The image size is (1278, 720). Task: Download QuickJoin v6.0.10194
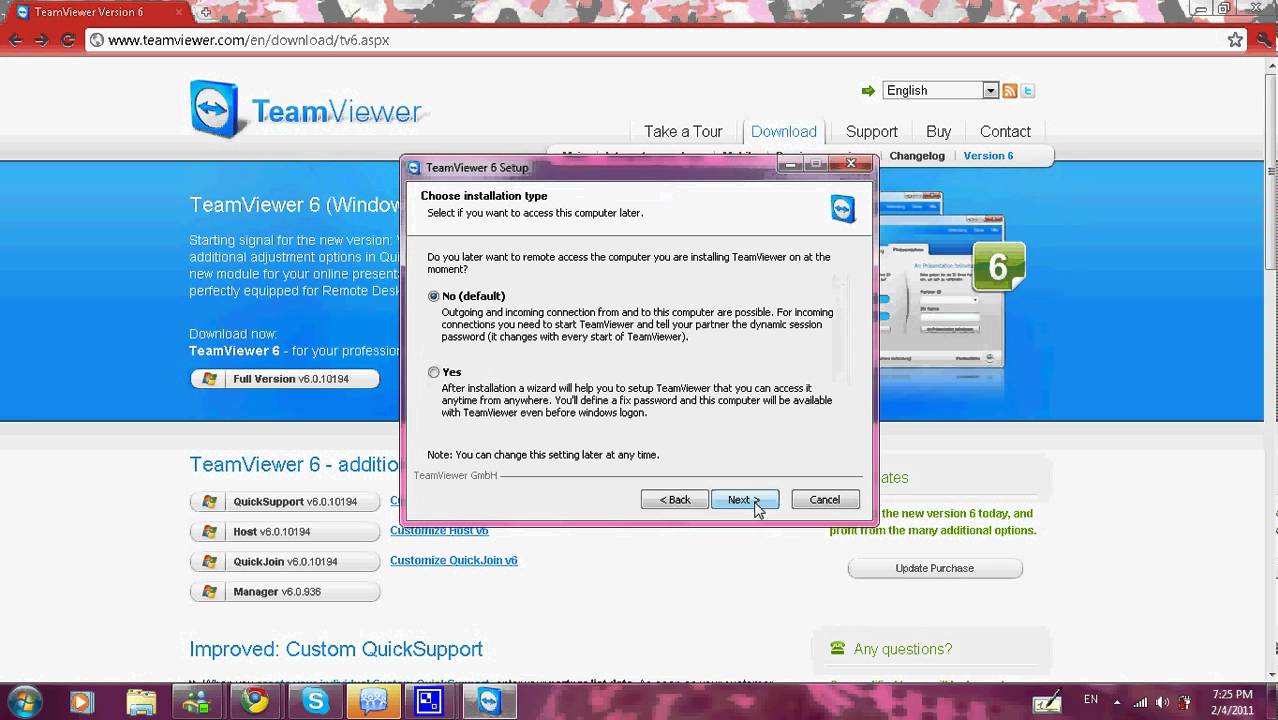[285, 562]
